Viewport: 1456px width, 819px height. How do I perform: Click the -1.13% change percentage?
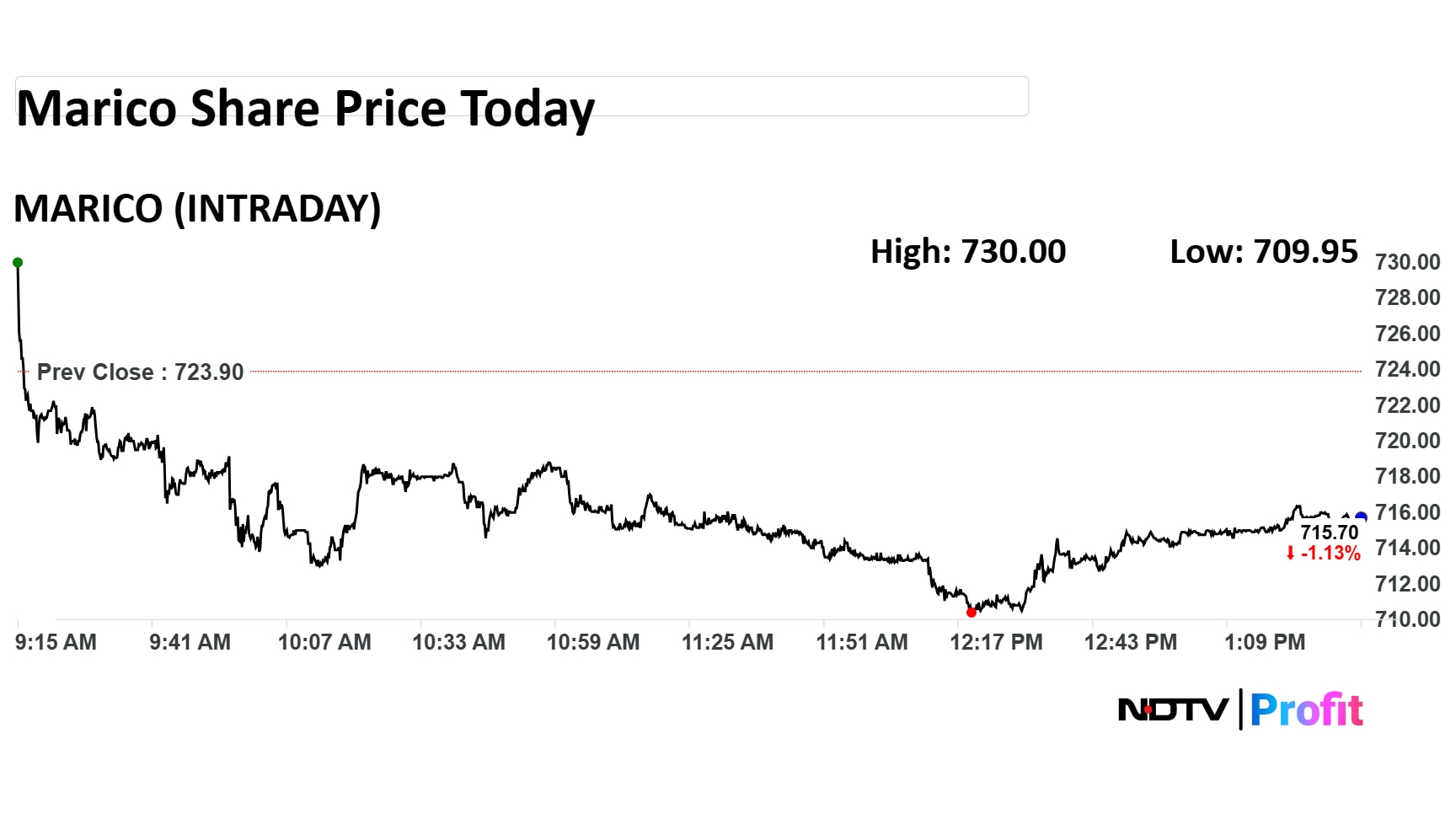1330,554
